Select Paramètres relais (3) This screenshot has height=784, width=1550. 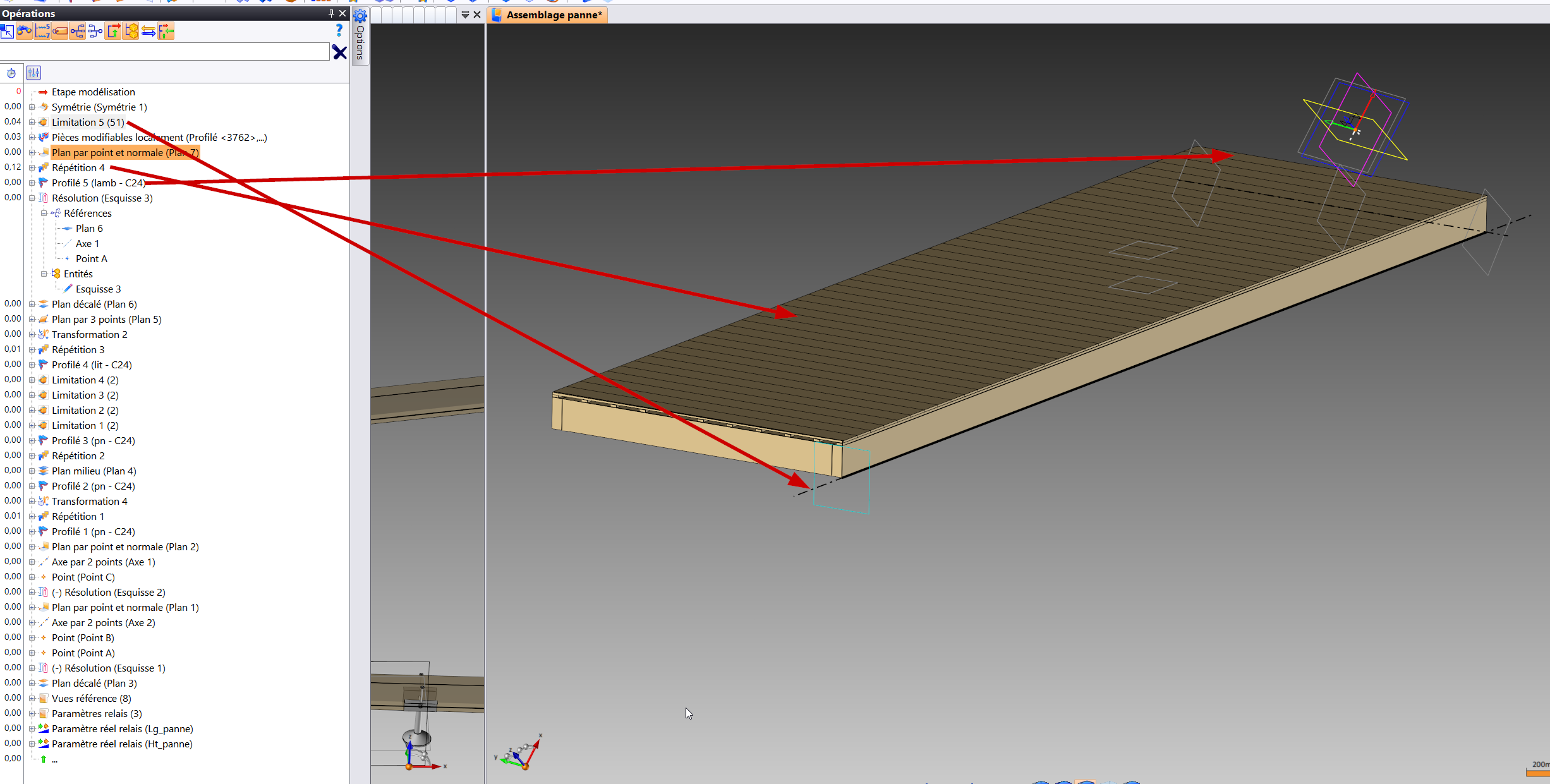(x=97, y=714)
